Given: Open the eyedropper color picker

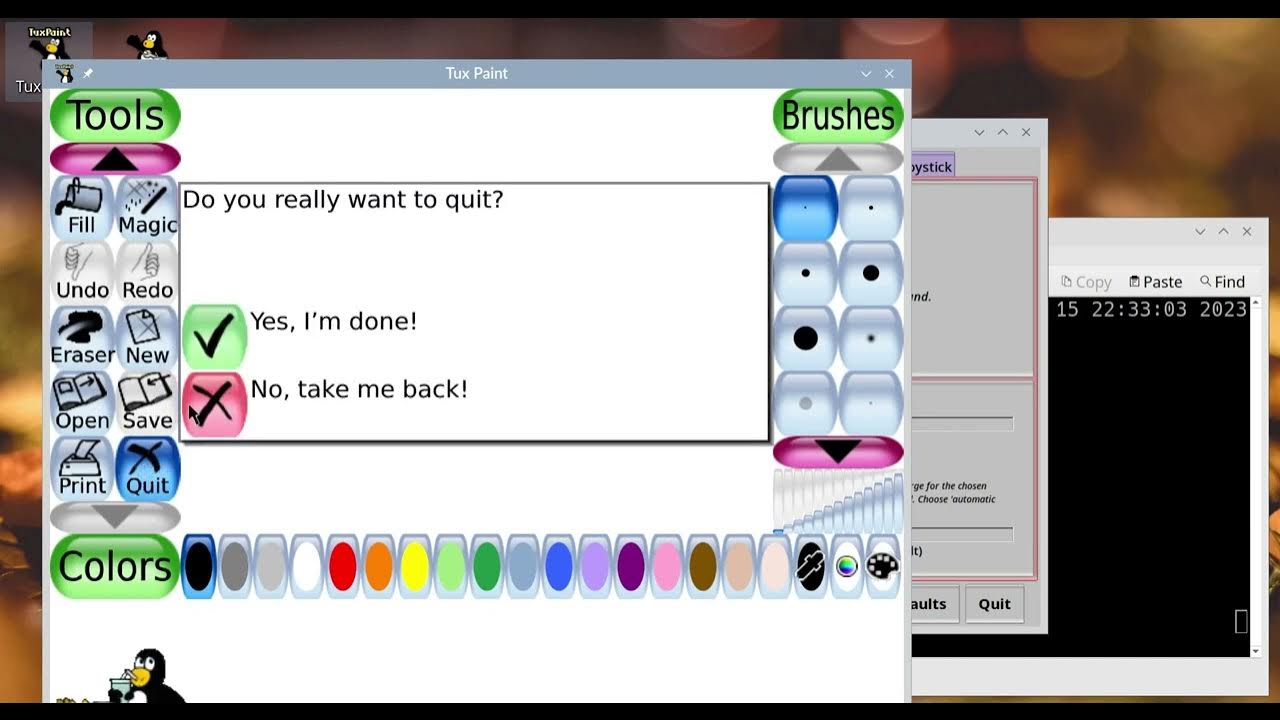Looking at the screenshot, I should [x=811, y=567].
